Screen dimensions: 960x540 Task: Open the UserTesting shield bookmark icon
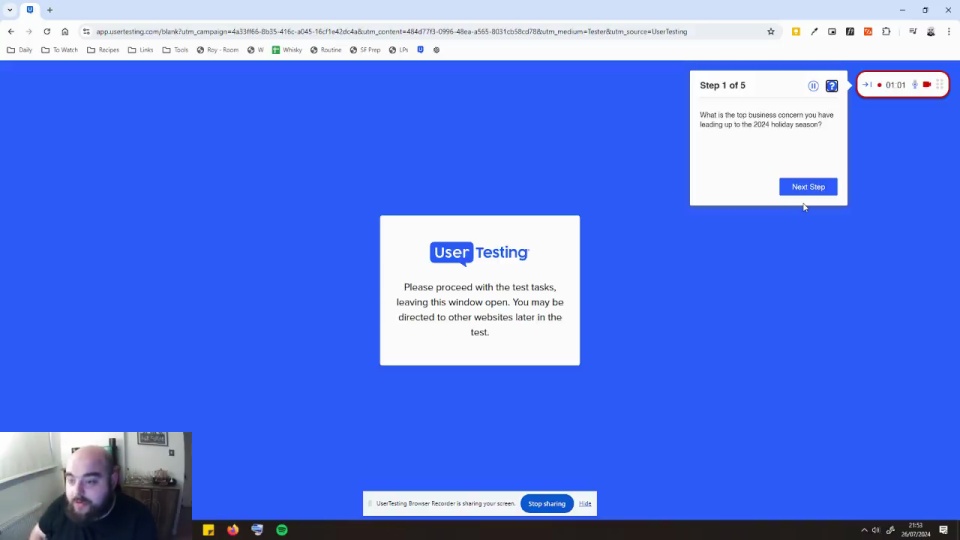click(421, 50)
